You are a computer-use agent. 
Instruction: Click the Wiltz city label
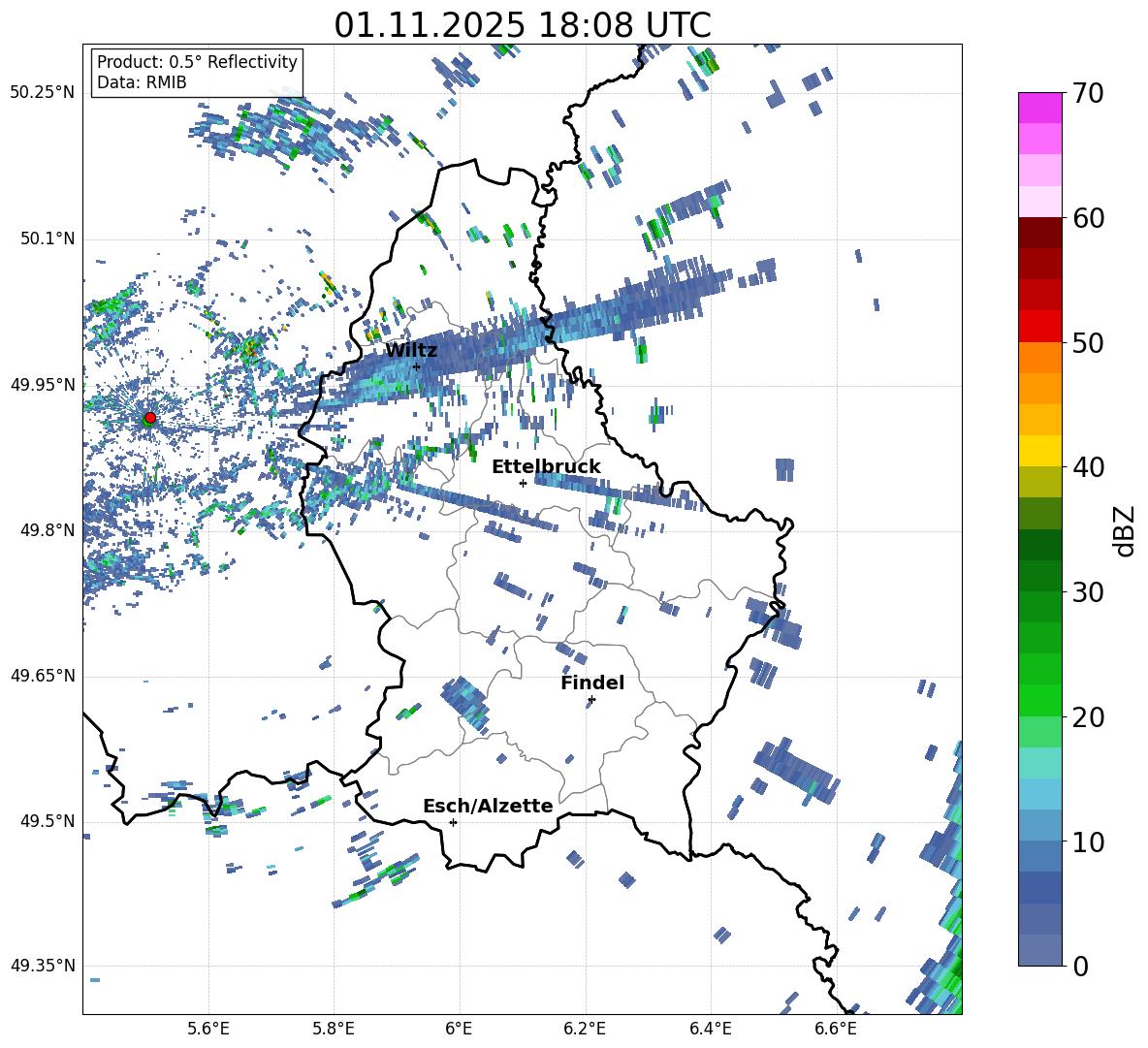(411, 351)
